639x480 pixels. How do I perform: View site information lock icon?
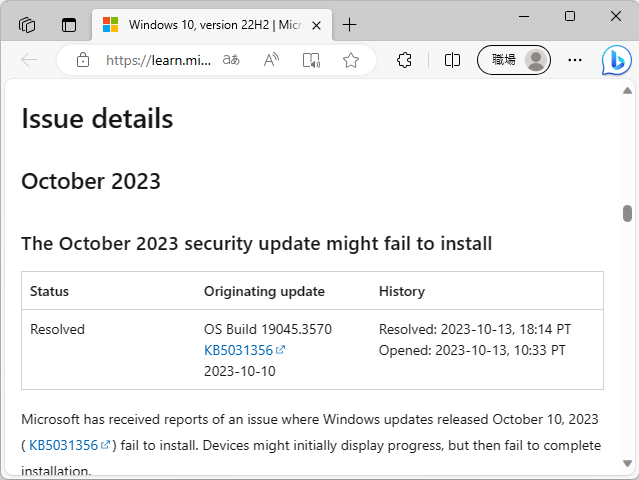click(x=83, y=60)
